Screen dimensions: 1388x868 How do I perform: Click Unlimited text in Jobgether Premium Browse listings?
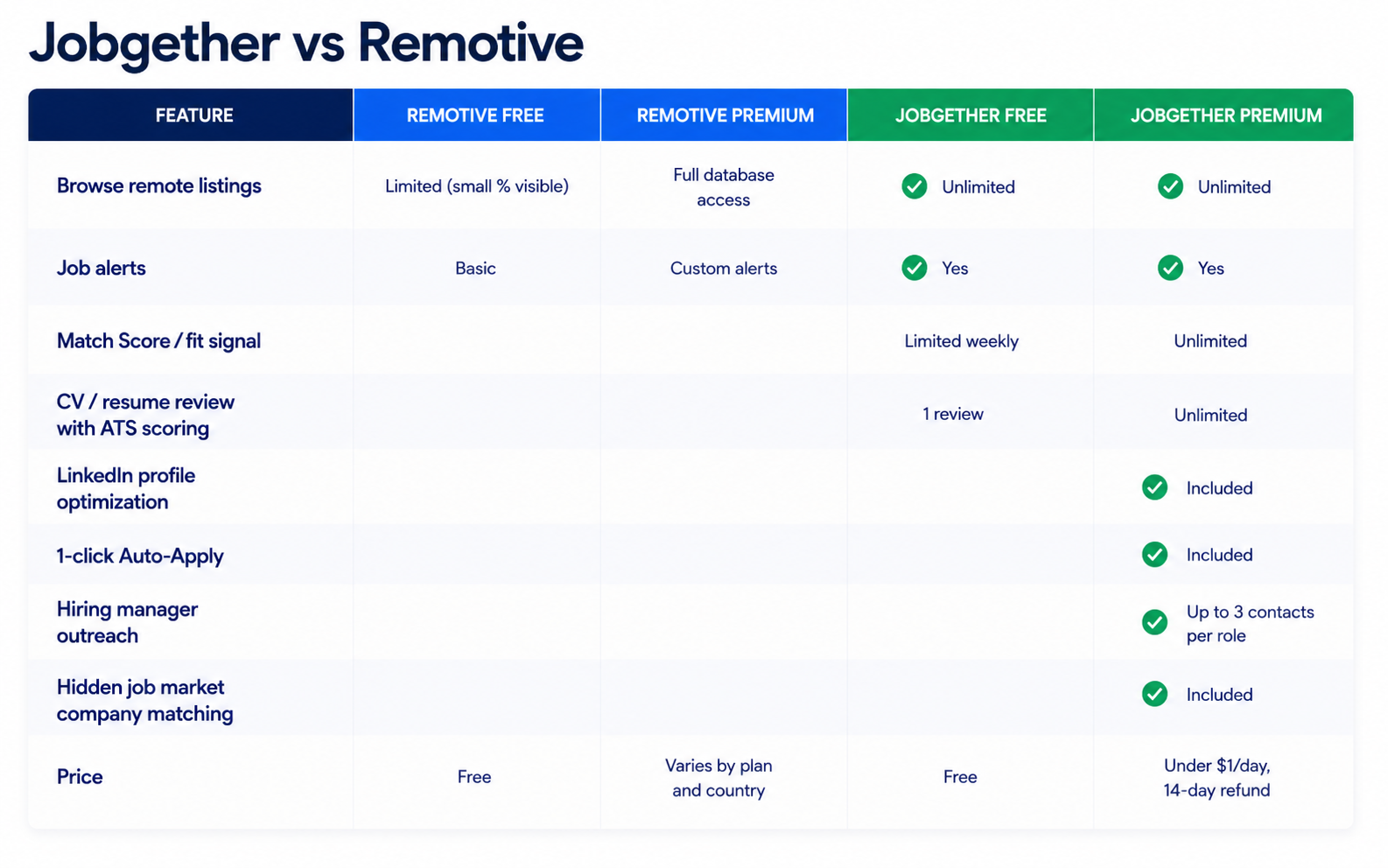[x=1234, y=186]
